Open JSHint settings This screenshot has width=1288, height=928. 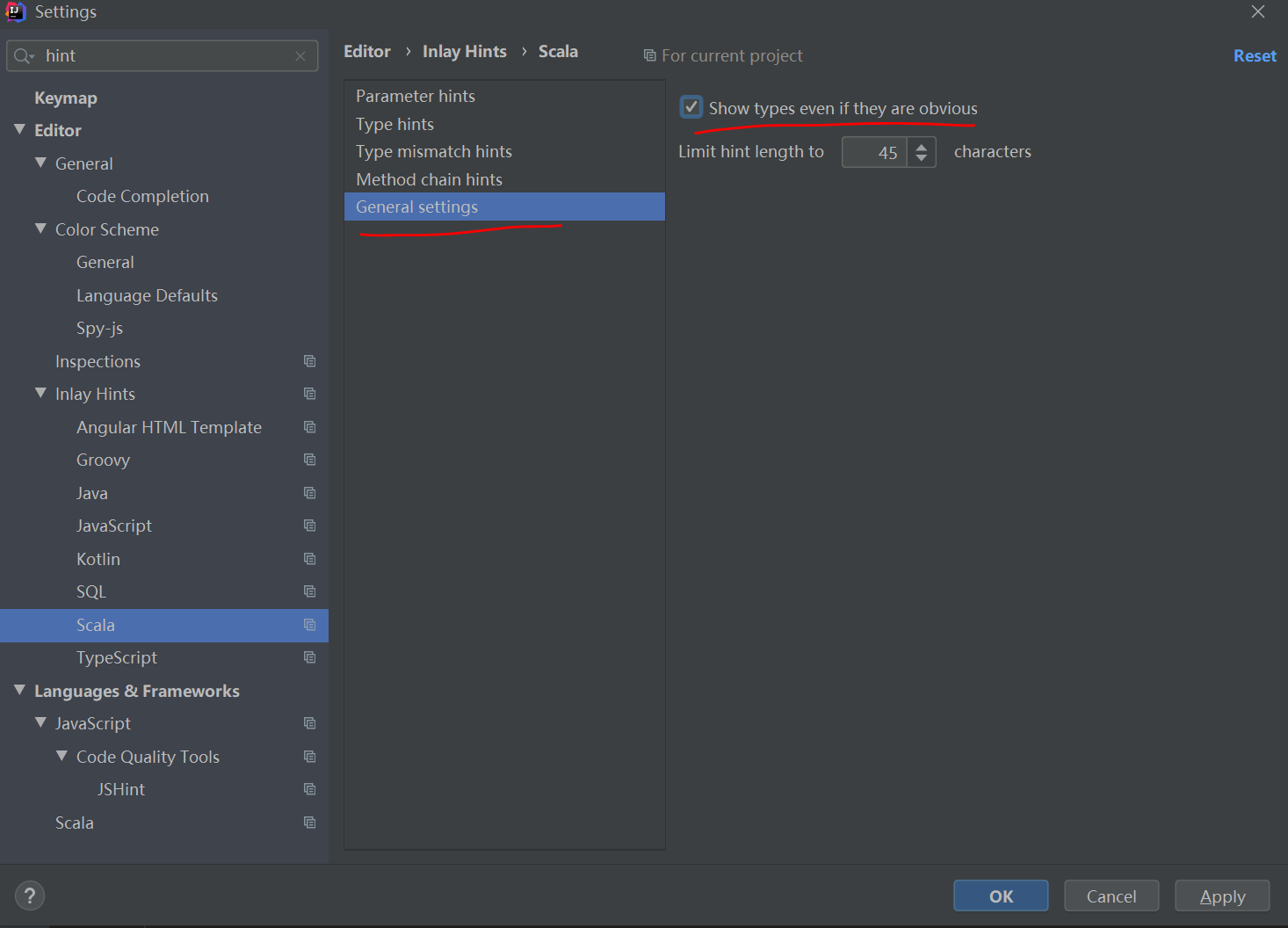[x=121, y=789]
